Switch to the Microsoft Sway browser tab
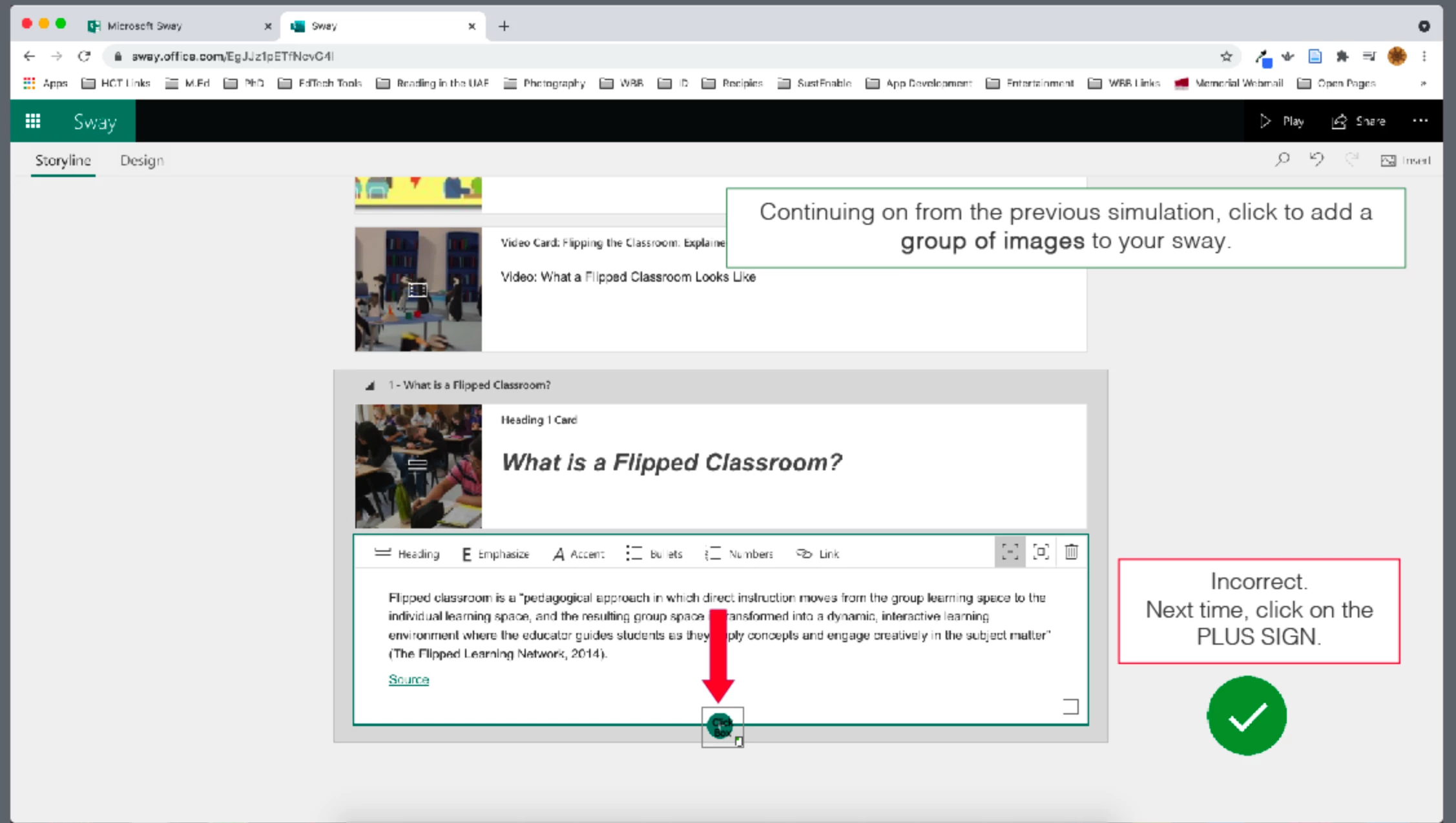 click(145, 26)
